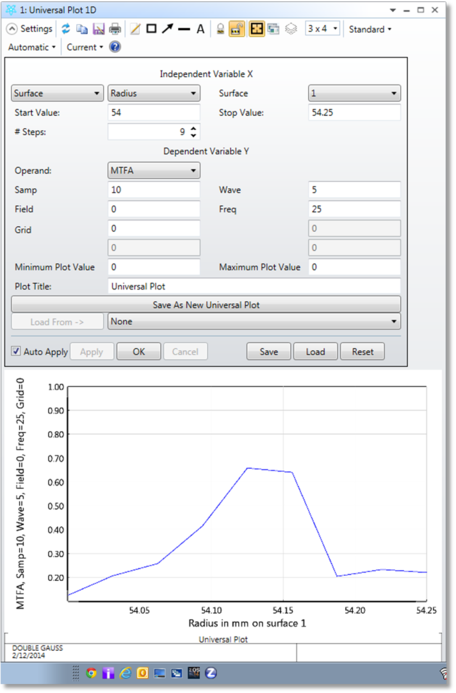
Task: Click the purple app icon in taskbar
Action: click(x=108, y=673)
